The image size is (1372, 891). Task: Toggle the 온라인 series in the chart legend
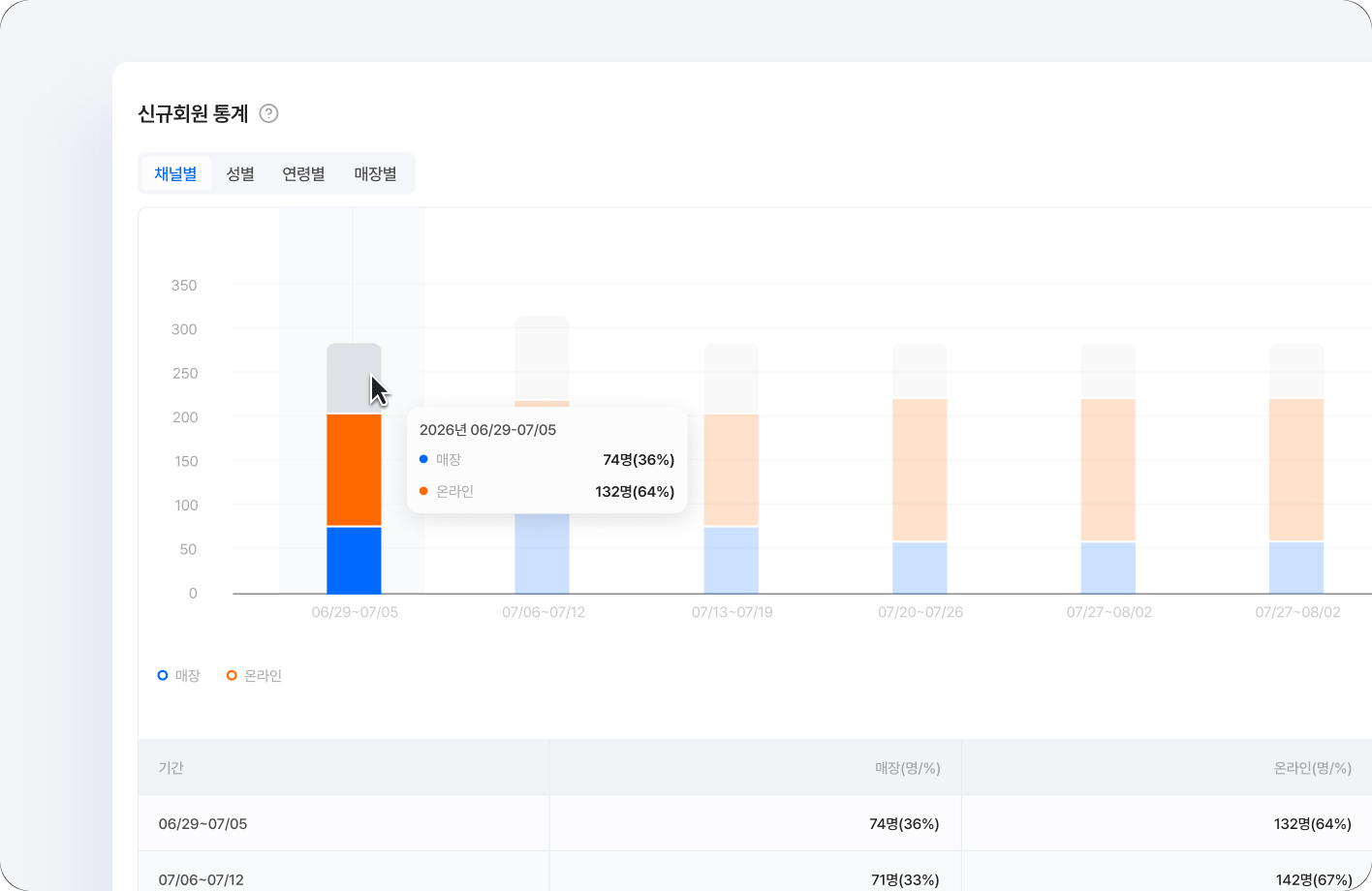click(x=254, y=675)
